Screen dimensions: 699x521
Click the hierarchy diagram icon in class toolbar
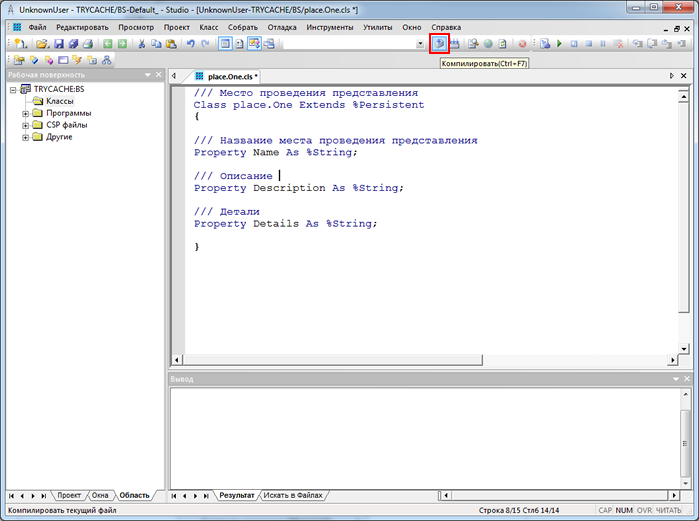click(x=107, y=60)
